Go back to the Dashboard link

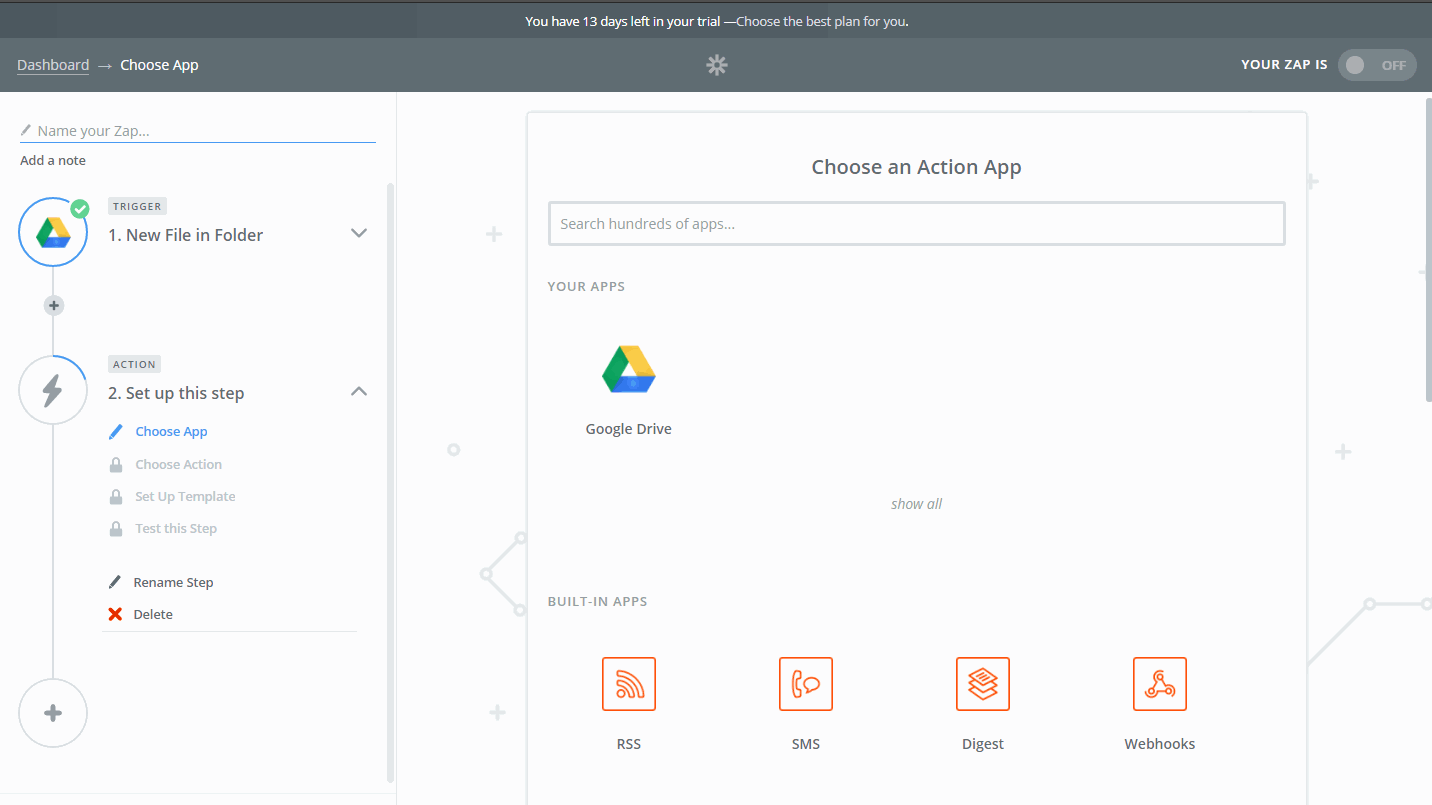coord(53,65)
